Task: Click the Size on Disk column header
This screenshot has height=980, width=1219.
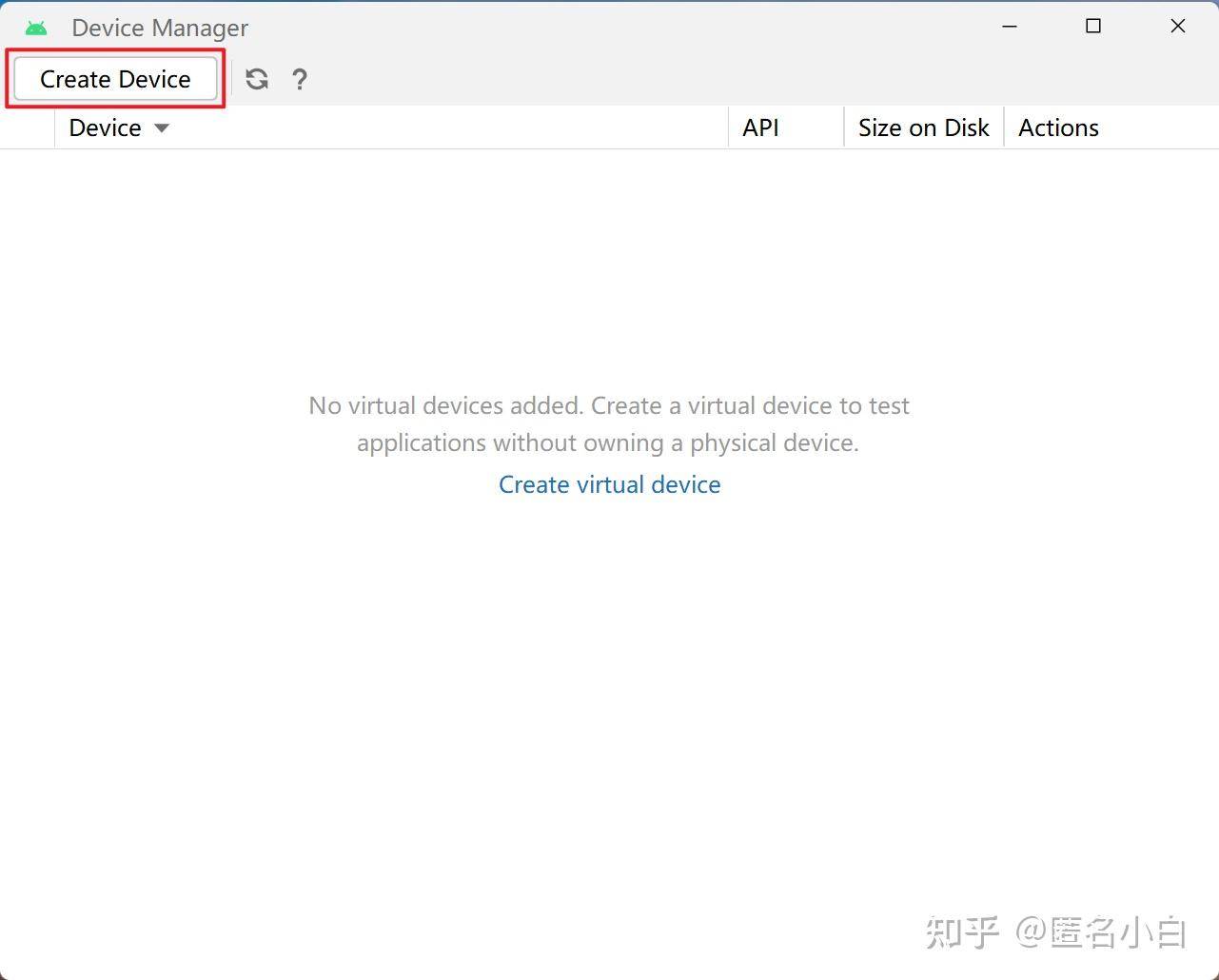Action: (924, 127)
